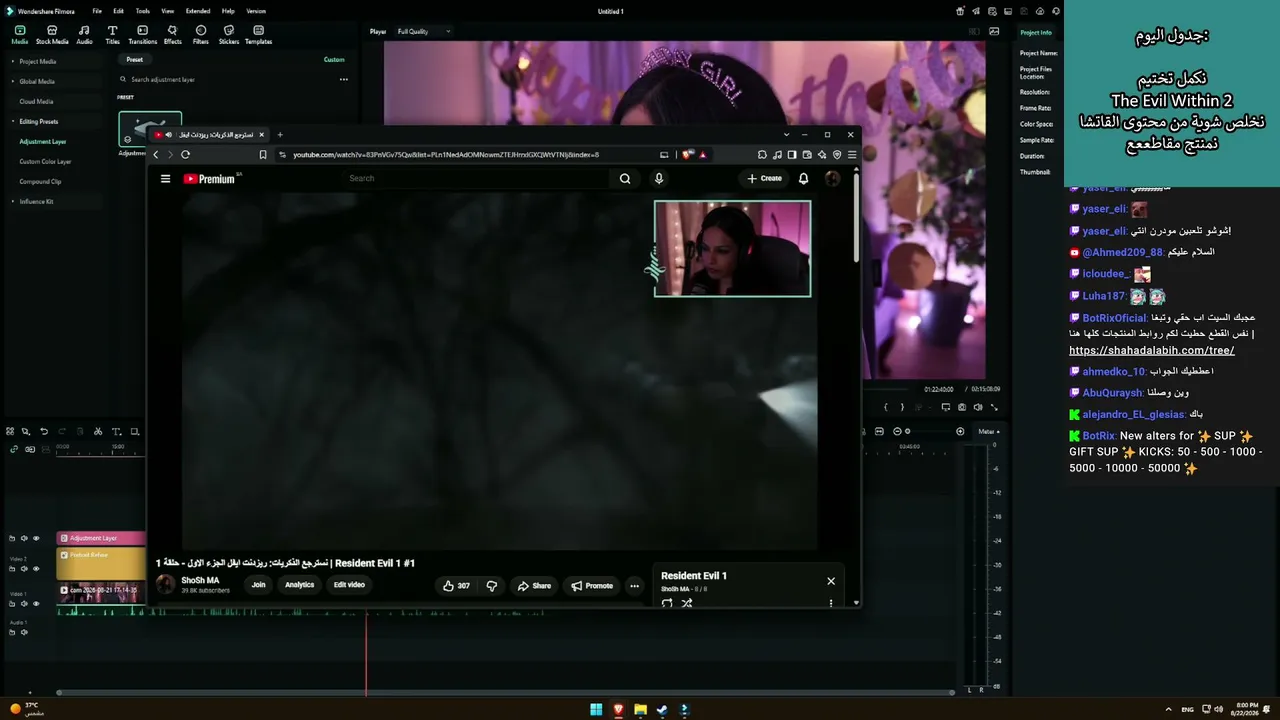The width and height of the screenshot is (1280, 720).
Task: Click the Brave Shields icon in address bar
Action: 687,155
